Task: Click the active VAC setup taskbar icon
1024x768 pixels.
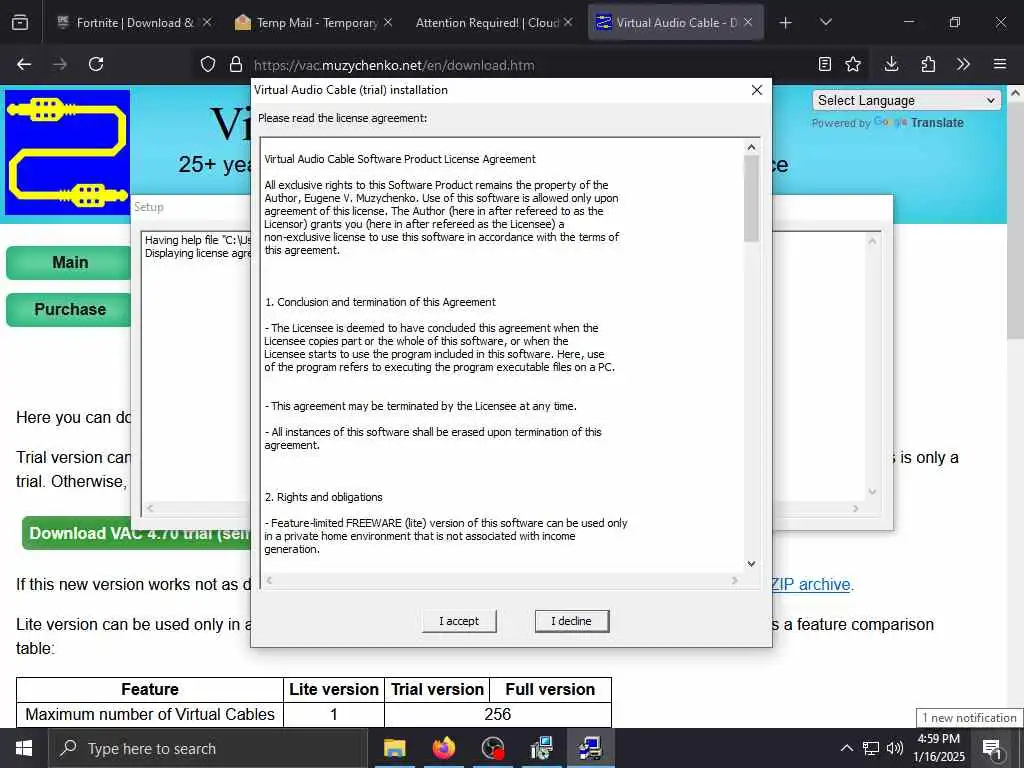Action: 590,748
